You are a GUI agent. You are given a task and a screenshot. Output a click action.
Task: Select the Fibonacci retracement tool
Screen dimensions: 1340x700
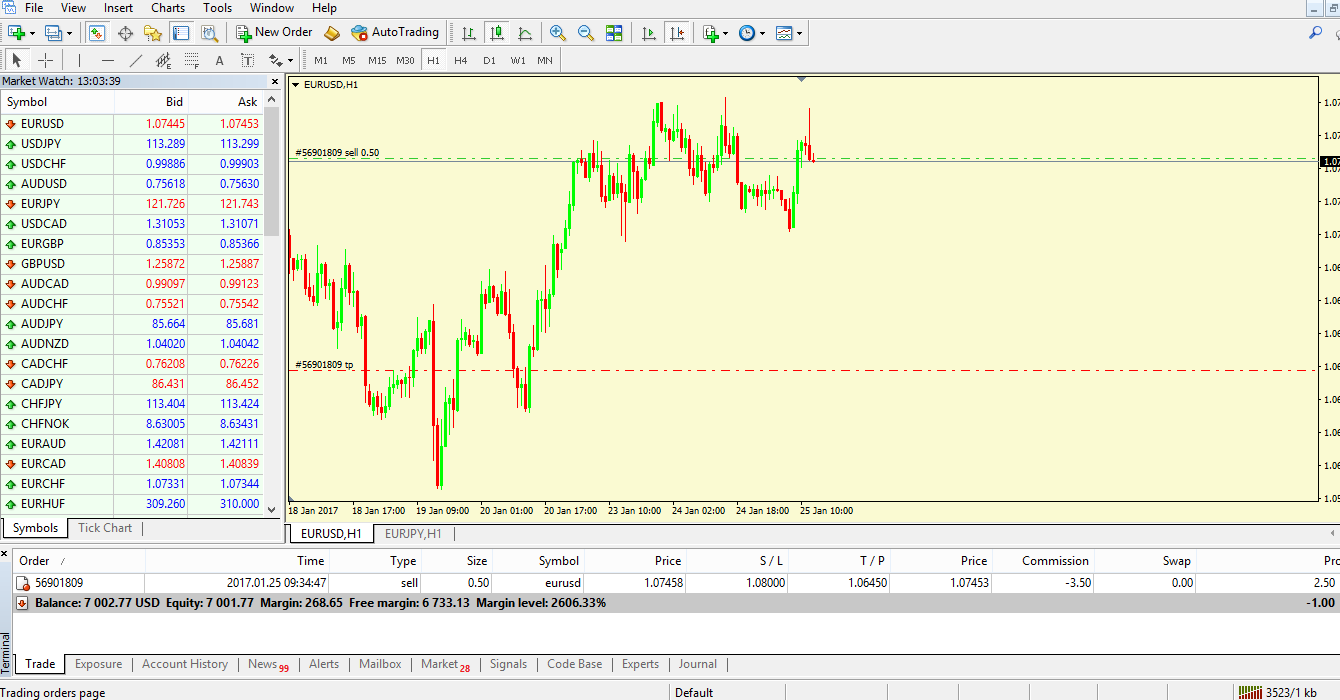163,59
